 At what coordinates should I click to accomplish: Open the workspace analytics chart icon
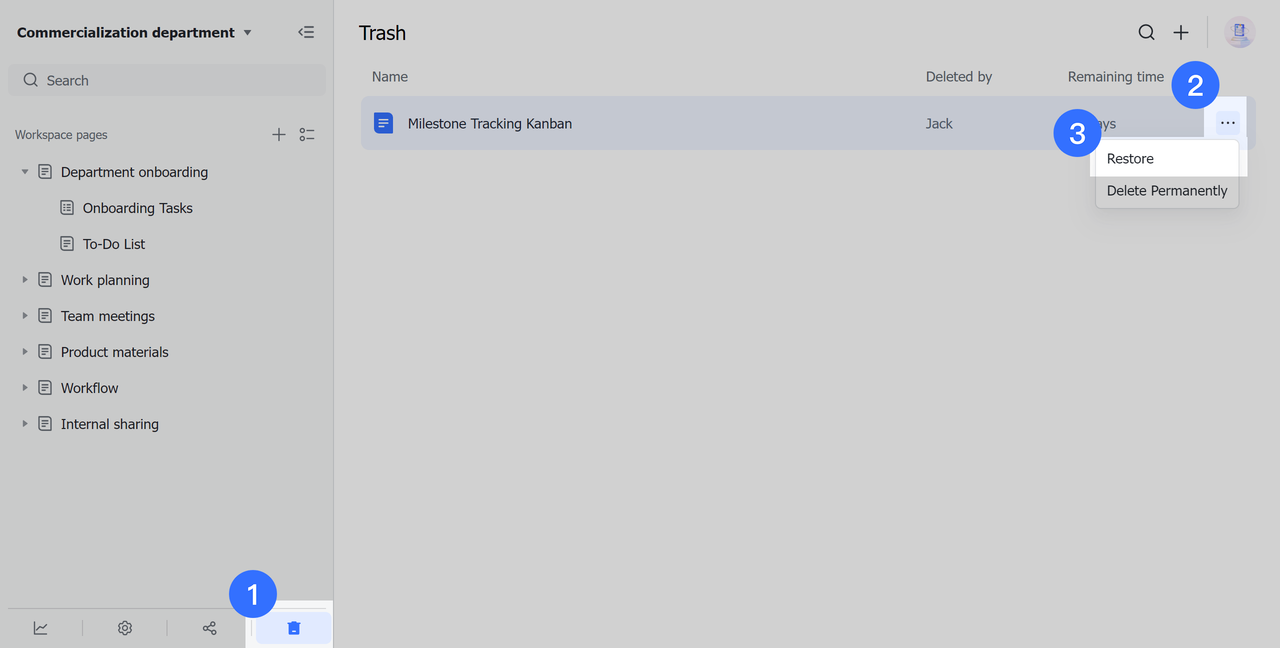41,628
